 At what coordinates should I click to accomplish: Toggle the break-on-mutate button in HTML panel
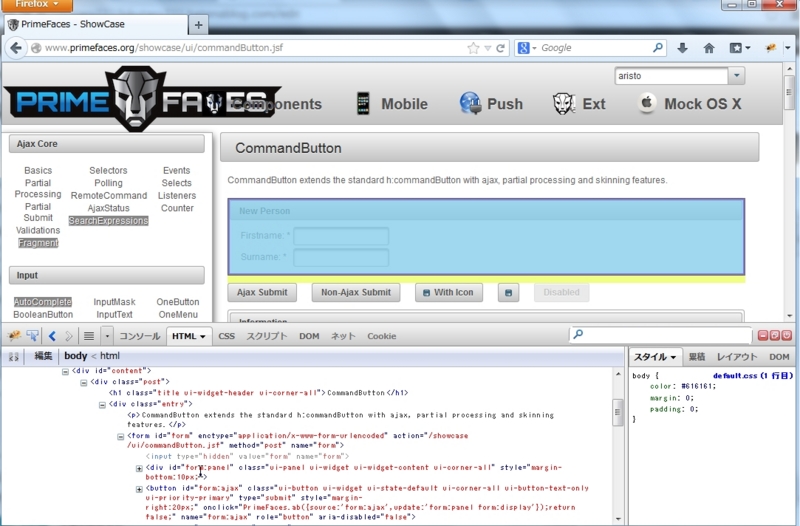point(14,357)
